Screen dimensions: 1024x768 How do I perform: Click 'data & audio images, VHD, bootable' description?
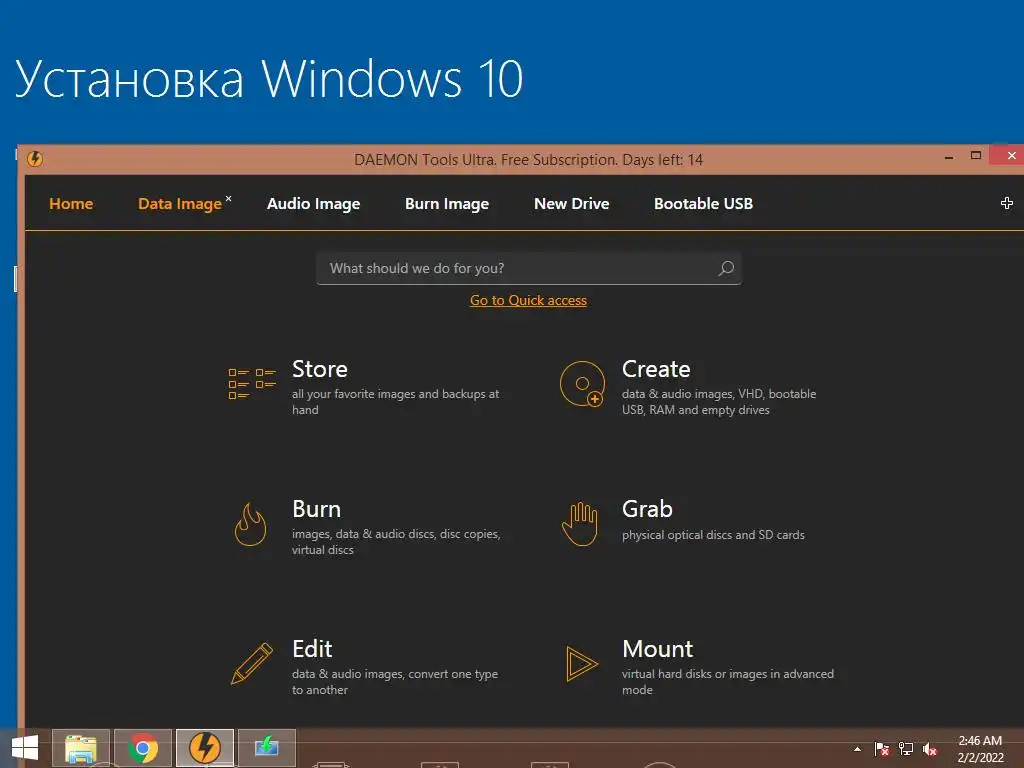(x=719, y=394)
